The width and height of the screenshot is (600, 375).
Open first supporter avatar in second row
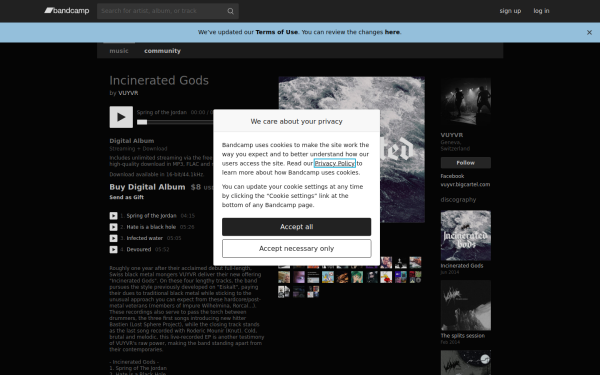click(284, 277)
